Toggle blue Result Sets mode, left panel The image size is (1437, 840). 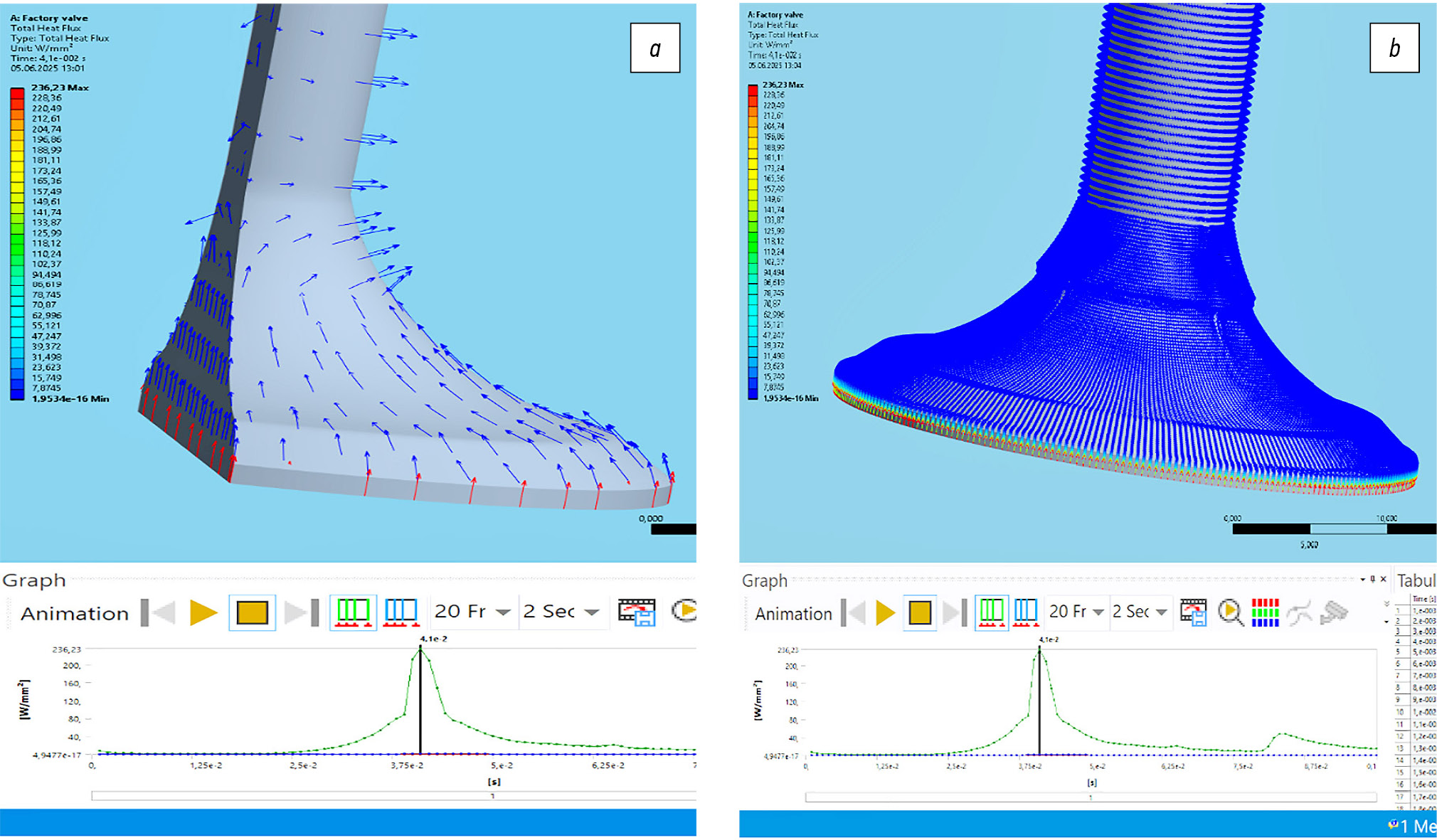coord(401,612)
